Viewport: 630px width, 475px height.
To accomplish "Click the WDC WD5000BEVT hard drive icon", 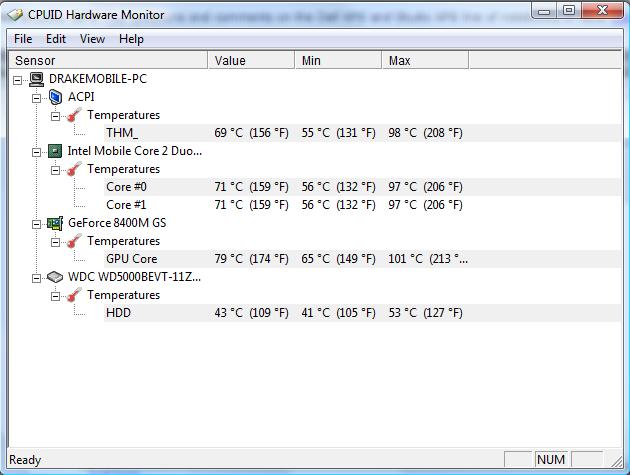I will click(x=55, y=277).
